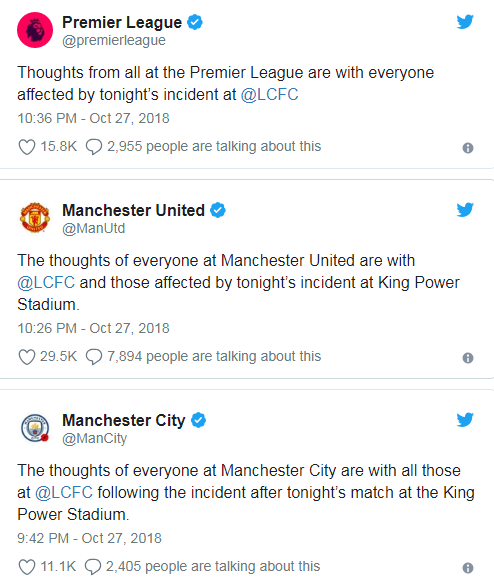Open @LCFC mention in Manchester City tweet
Viewport: 494px width, 581px height.
point(64,492)
